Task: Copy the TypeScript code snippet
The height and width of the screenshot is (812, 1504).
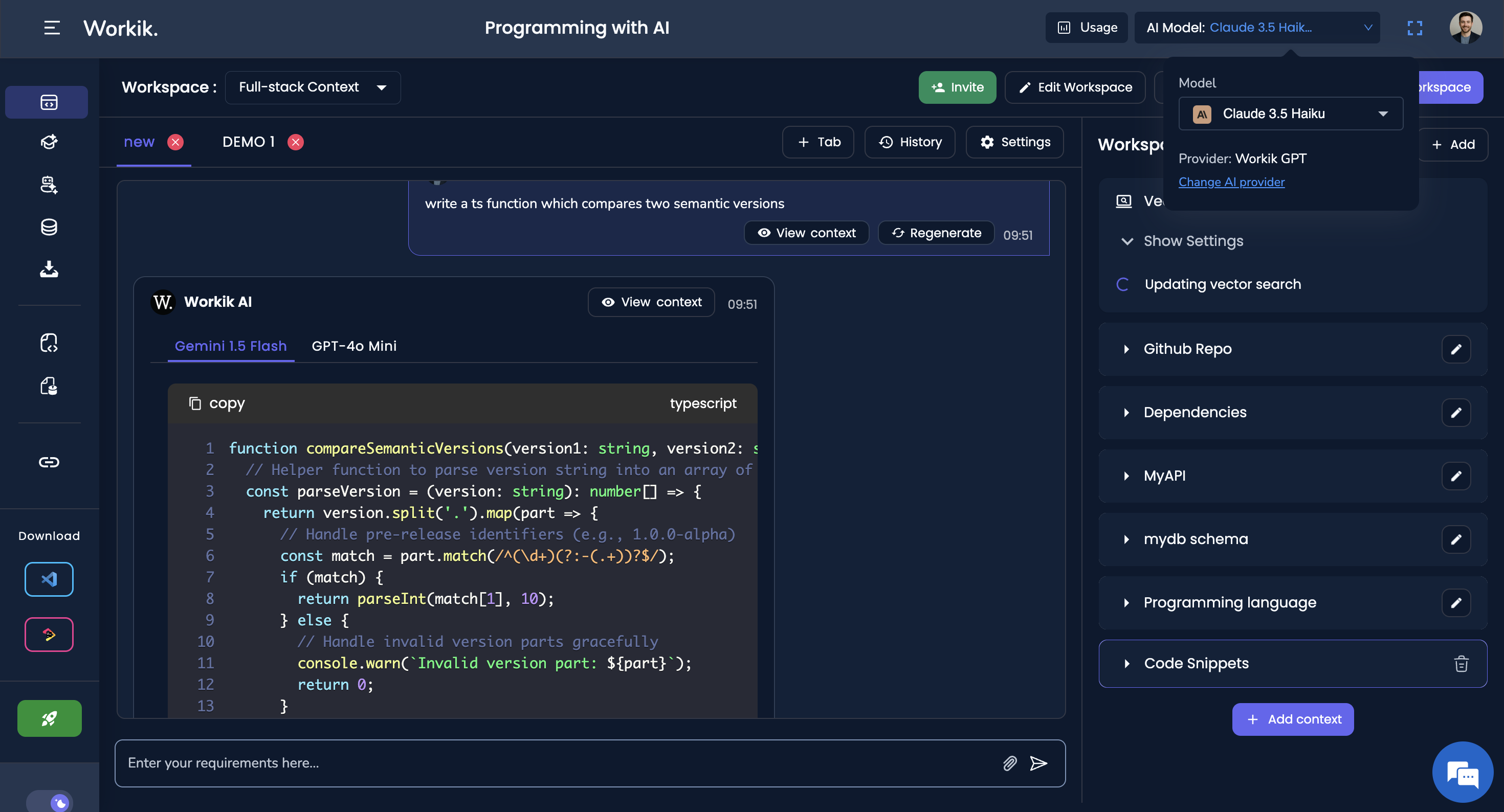Action: [217, 403]
